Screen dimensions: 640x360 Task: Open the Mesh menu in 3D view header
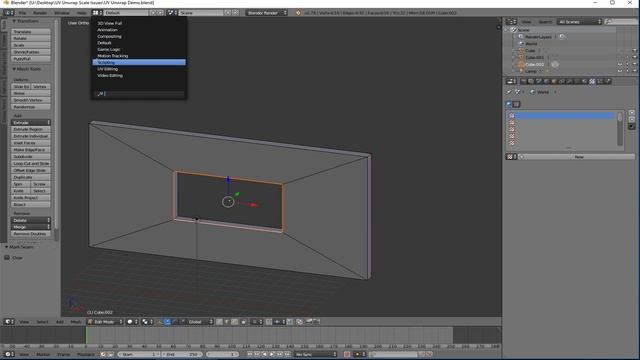pyautogui.click(x=76, y=322)
